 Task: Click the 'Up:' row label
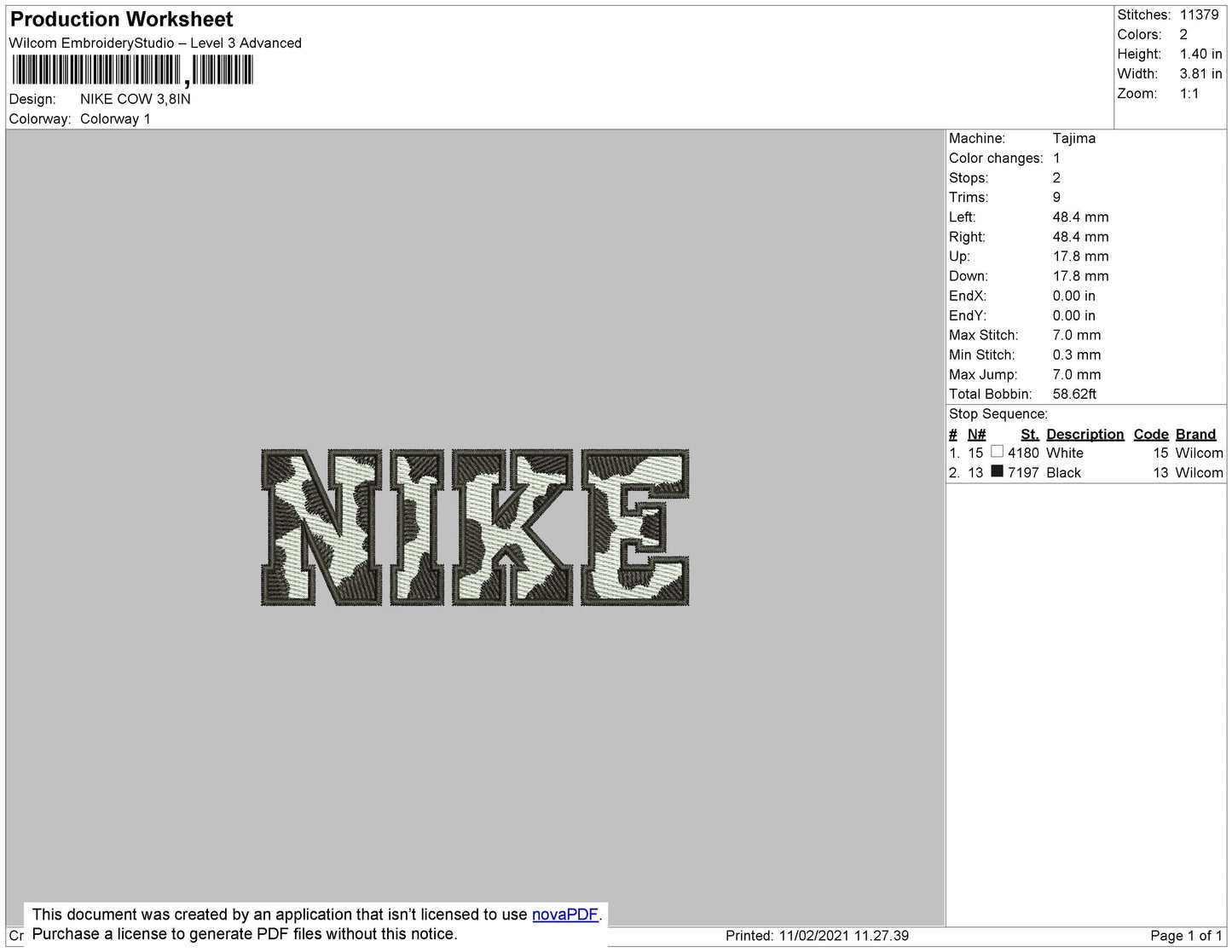click(x=959, y=256)
